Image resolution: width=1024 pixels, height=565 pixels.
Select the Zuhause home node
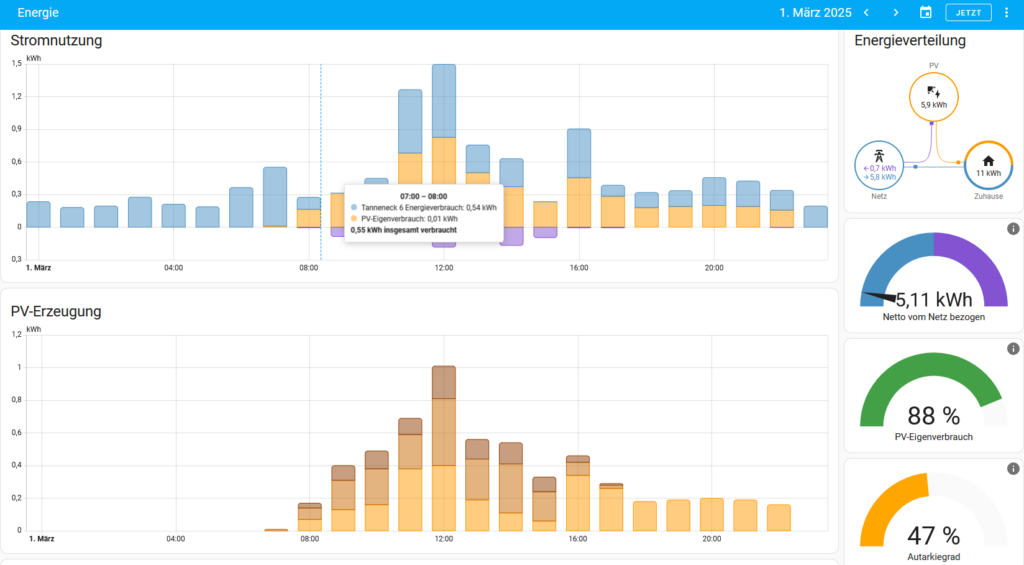click(x=988, y=165)
